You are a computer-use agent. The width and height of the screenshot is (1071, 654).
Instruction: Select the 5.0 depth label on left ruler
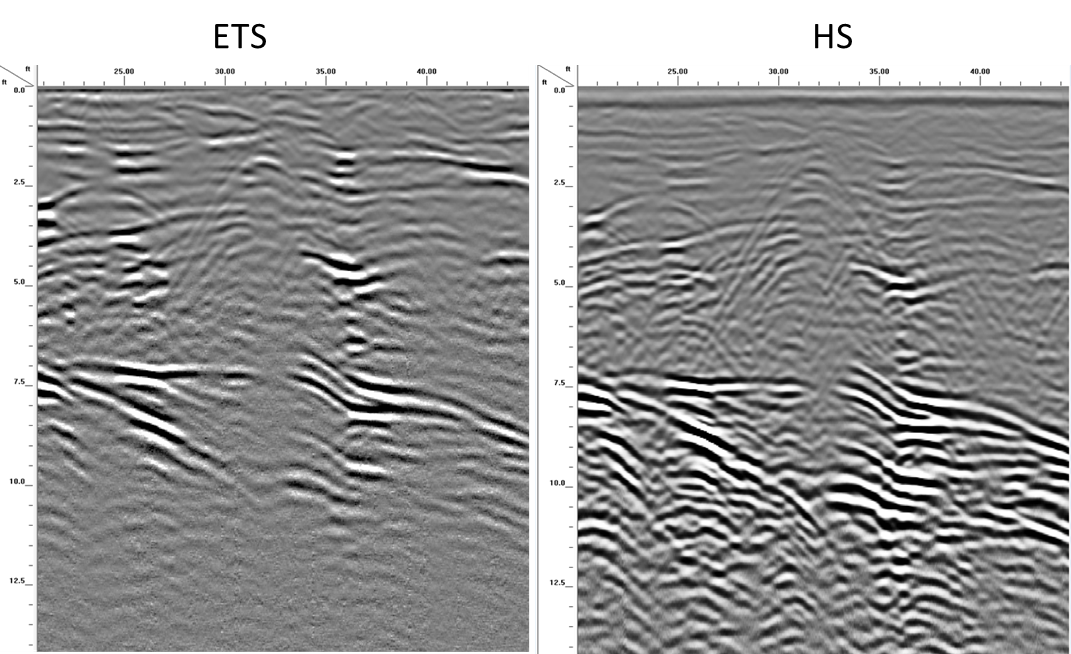pos(21,283)
